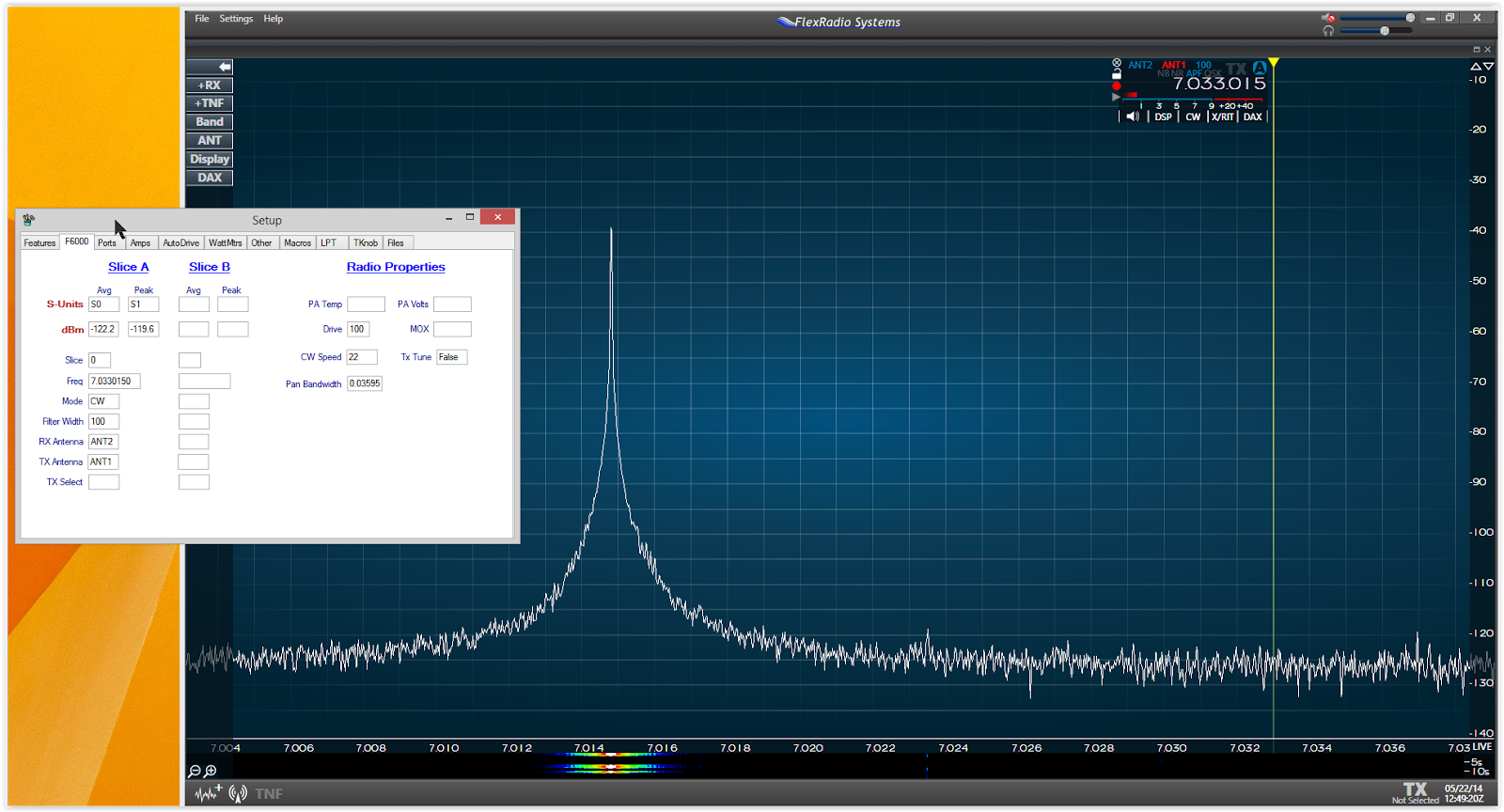
Task: Open the slice speaker audio controls
Action: point(1133,117)
